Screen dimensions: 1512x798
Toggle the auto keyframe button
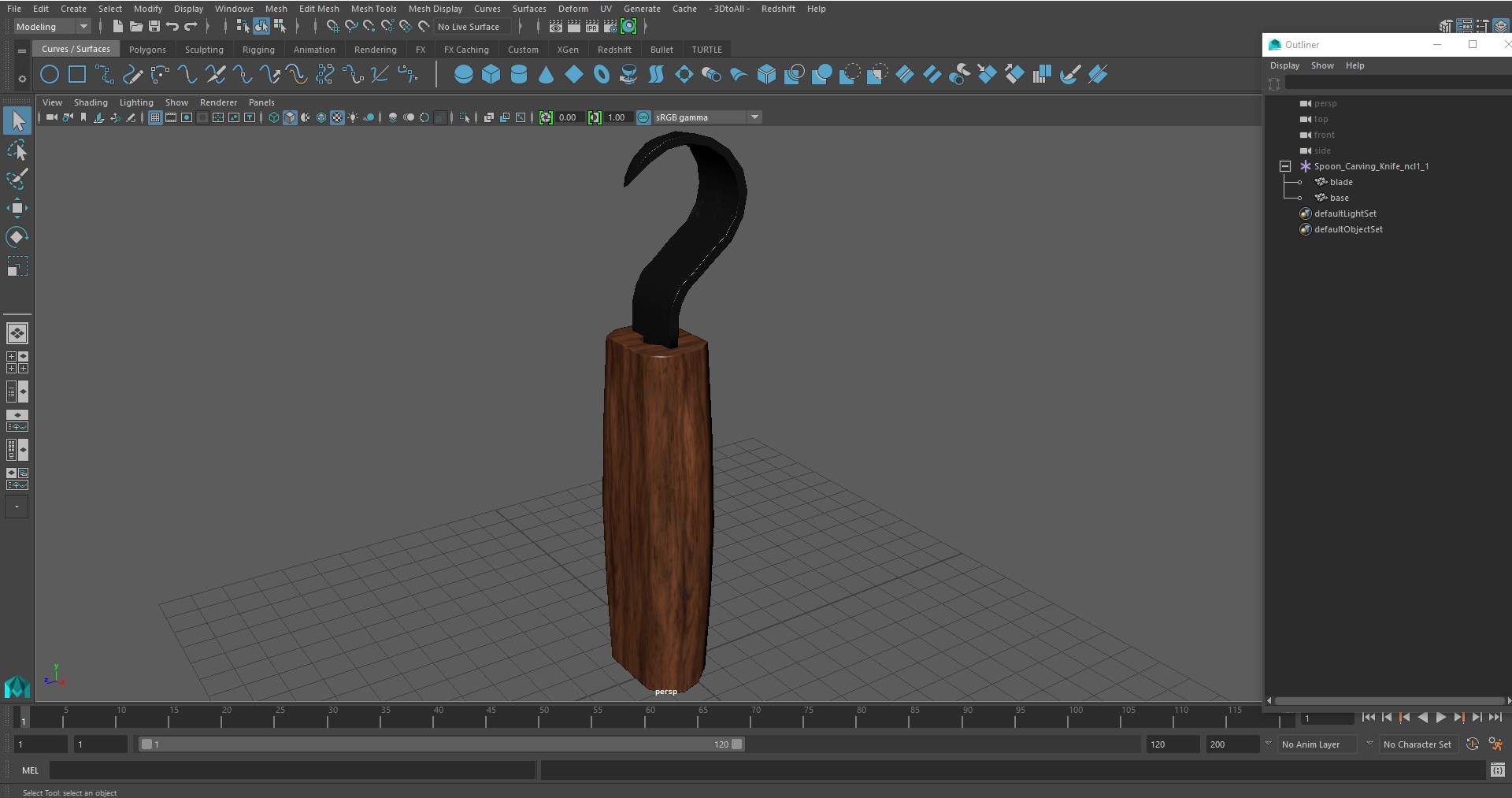[x=1472, y=744]
